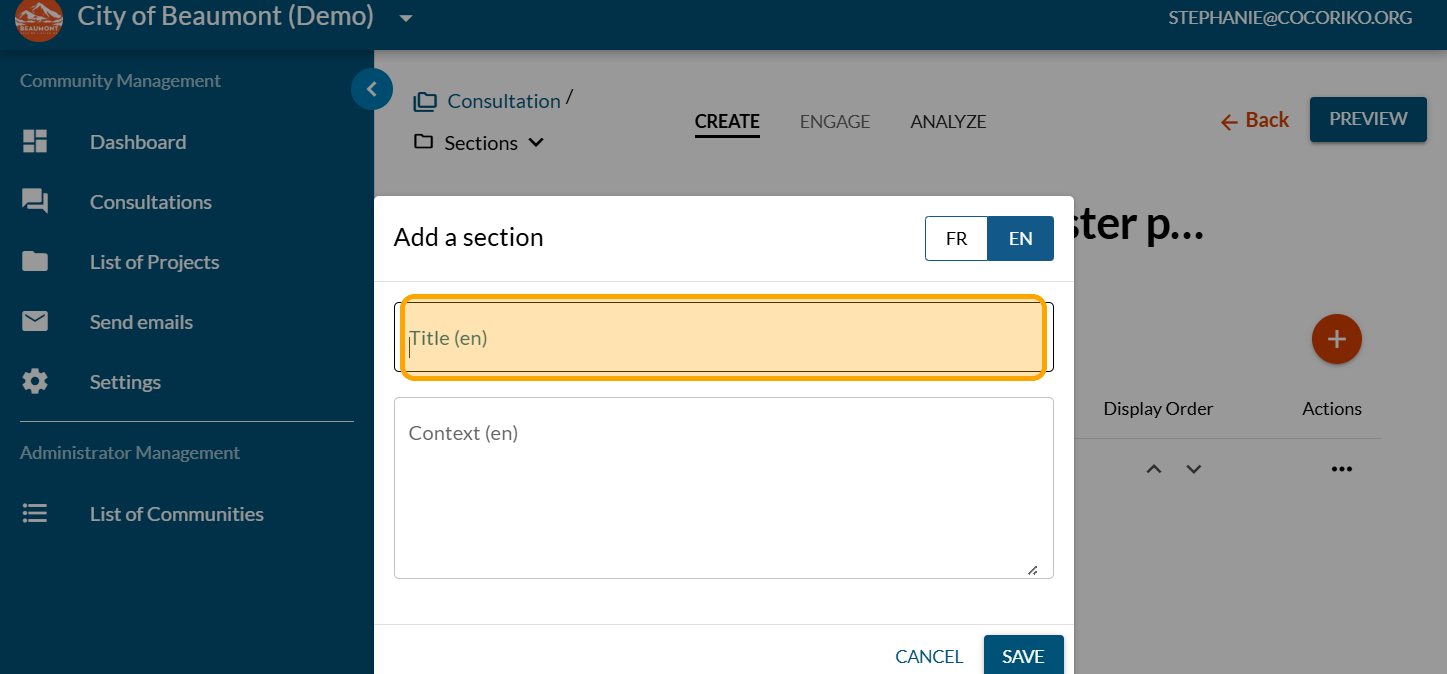Open the three-dots Actions menu

1341,469
